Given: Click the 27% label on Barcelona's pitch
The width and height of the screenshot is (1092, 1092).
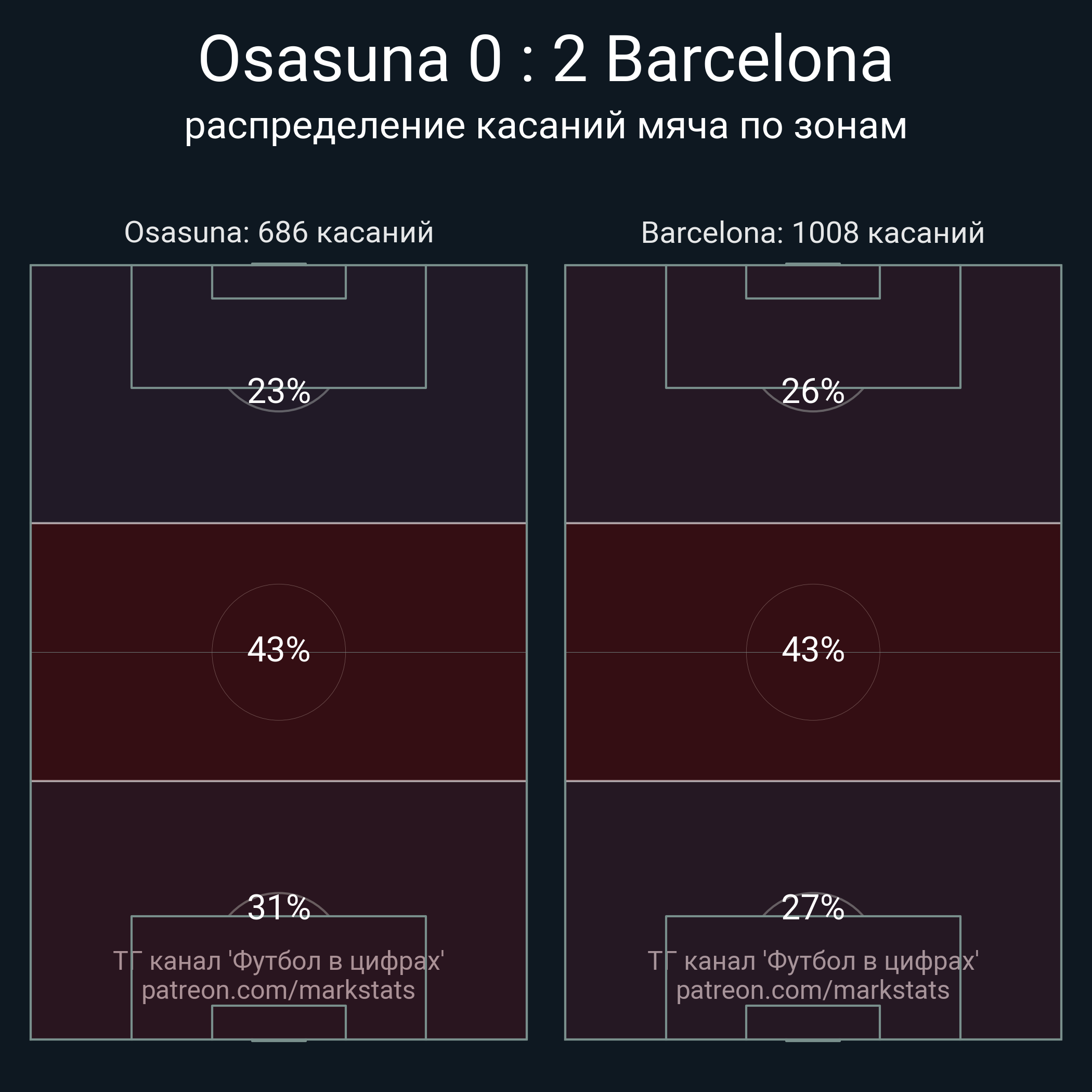Looking at the screenshot, I should 813,908.
